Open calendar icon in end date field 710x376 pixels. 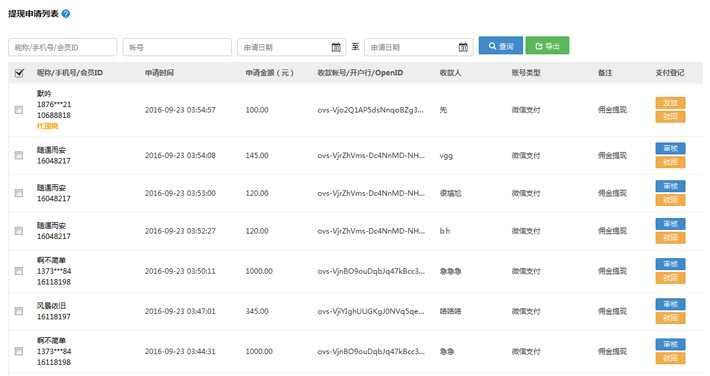click(463, 47)
